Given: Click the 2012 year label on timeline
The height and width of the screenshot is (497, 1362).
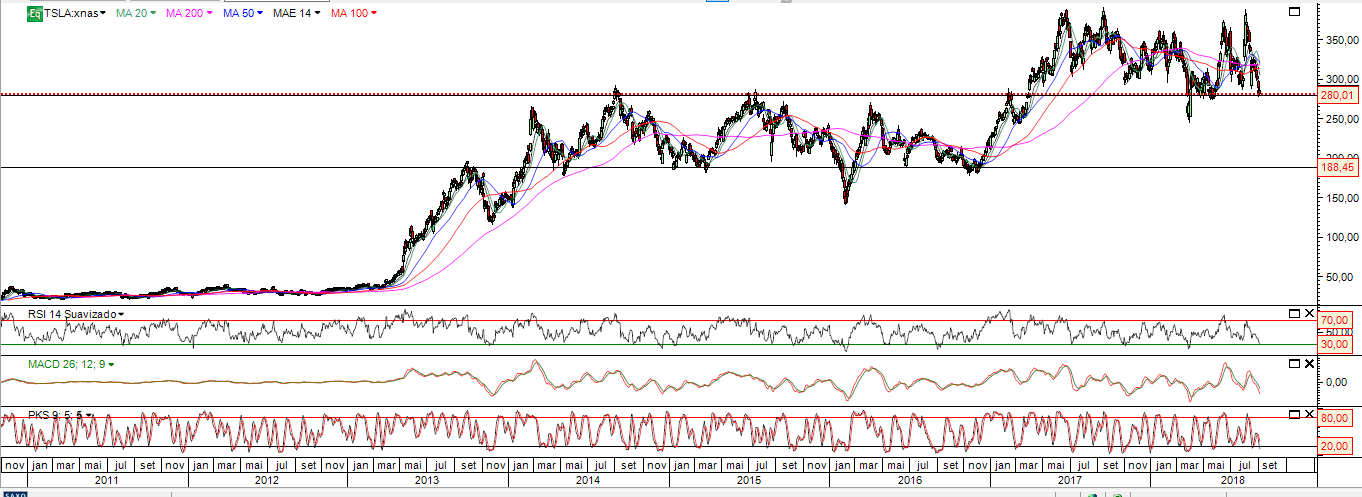Looking at the screenshot, I should tap(267, 480).
